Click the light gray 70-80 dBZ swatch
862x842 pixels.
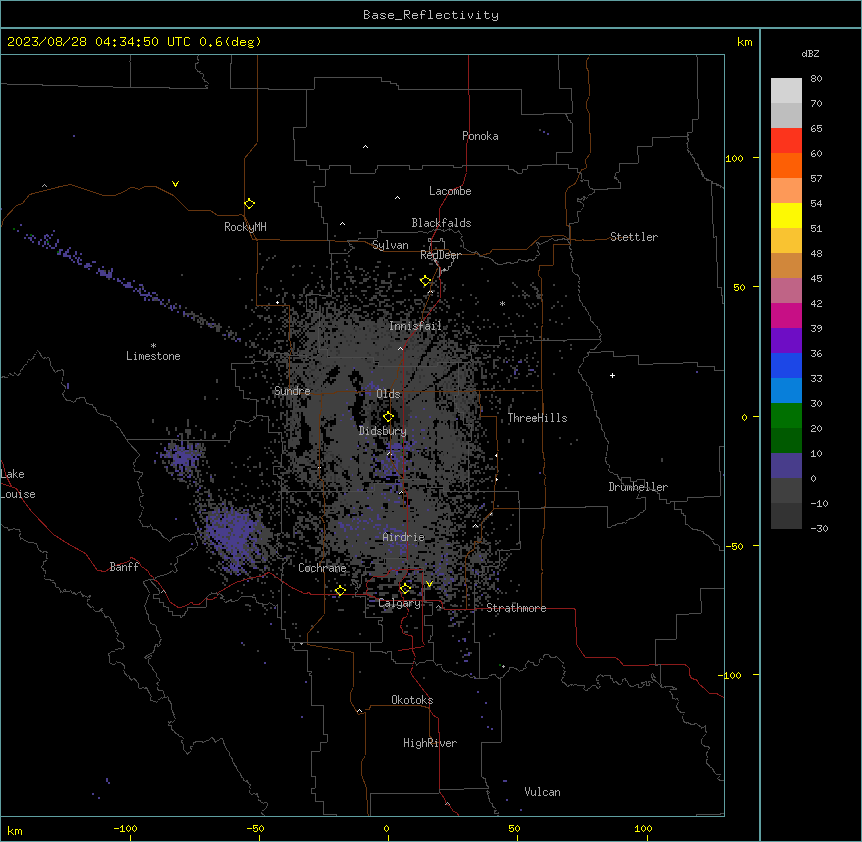(786, 91)
